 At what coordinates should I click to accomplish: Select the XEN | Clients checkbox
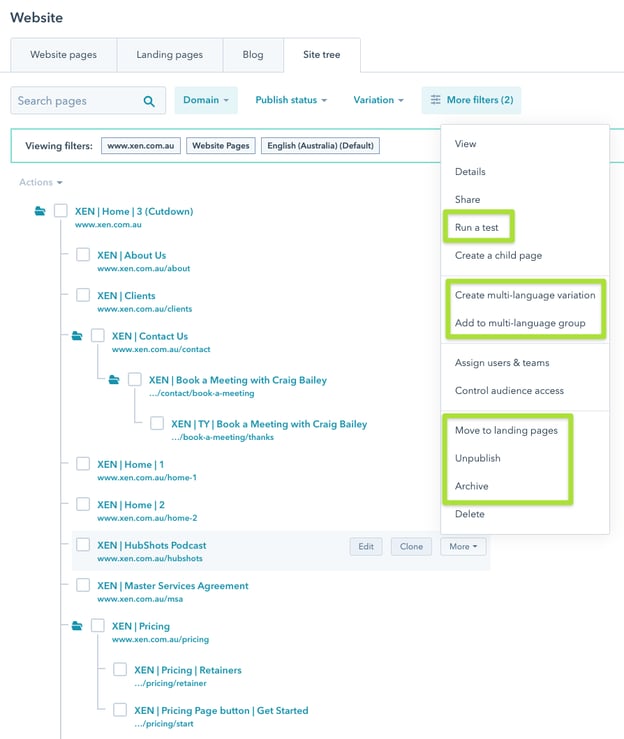coord(83,295)
